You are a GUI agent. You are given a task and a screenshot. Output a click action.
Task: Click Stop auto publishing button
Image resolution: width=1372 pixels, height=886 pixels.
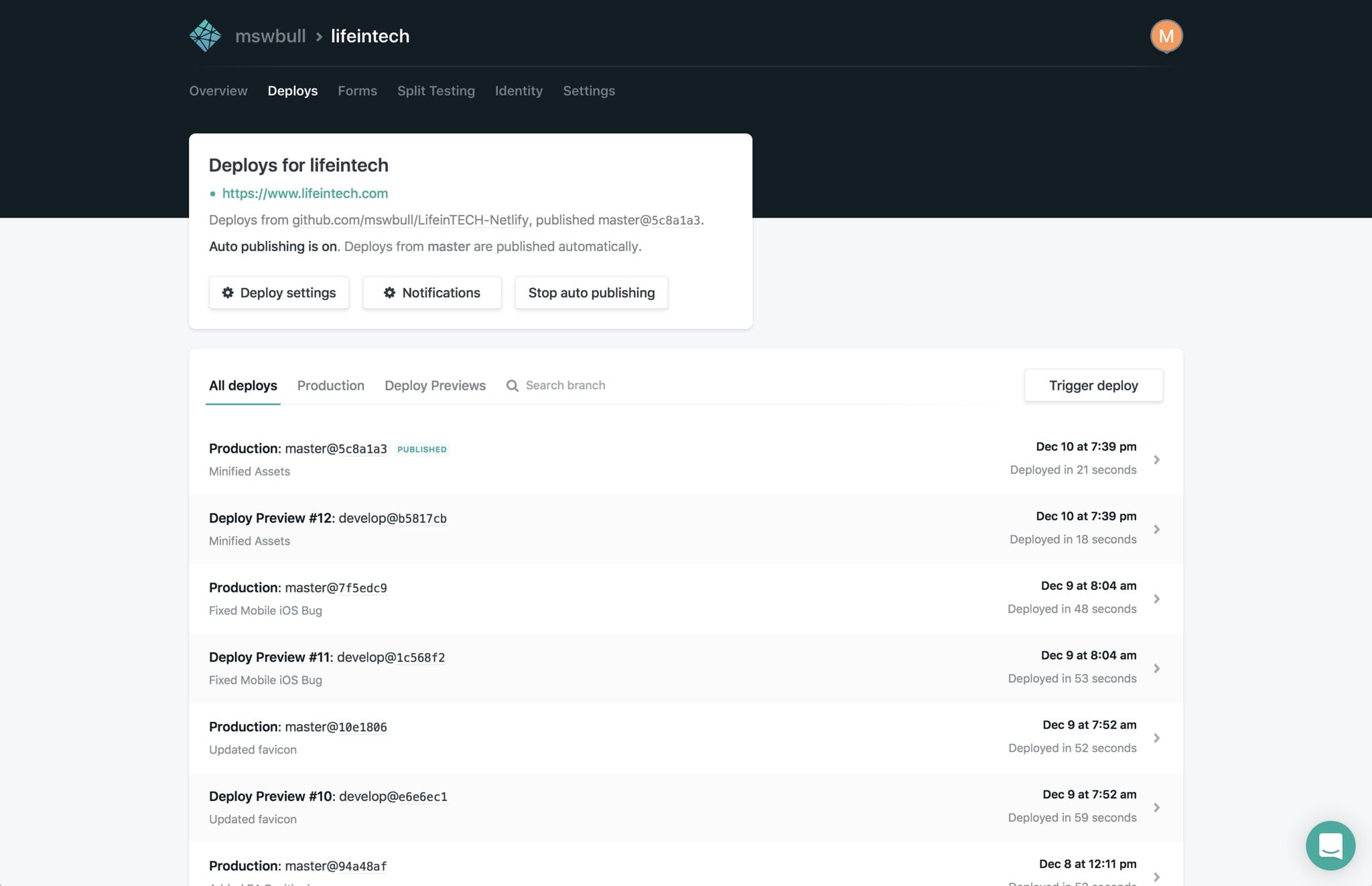tap(592, 293)
